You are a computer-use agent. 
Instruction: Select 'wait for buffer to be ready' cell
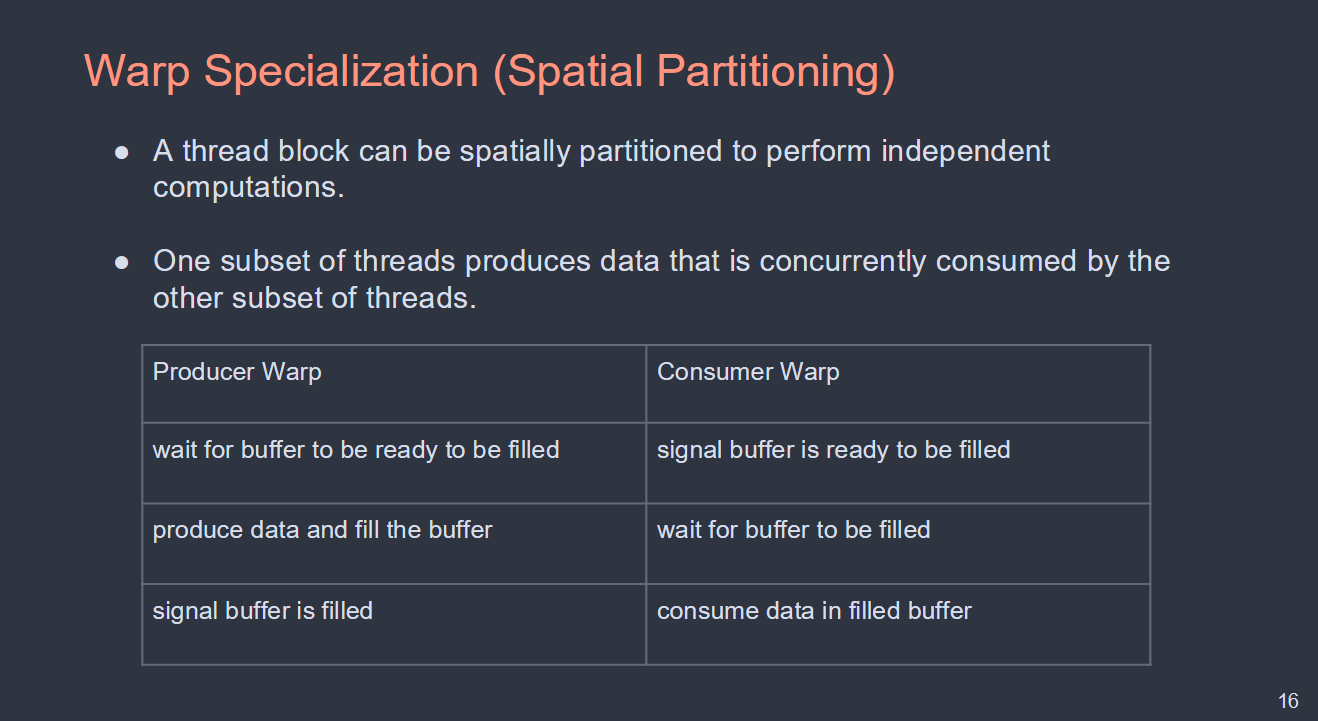[394, 463]
